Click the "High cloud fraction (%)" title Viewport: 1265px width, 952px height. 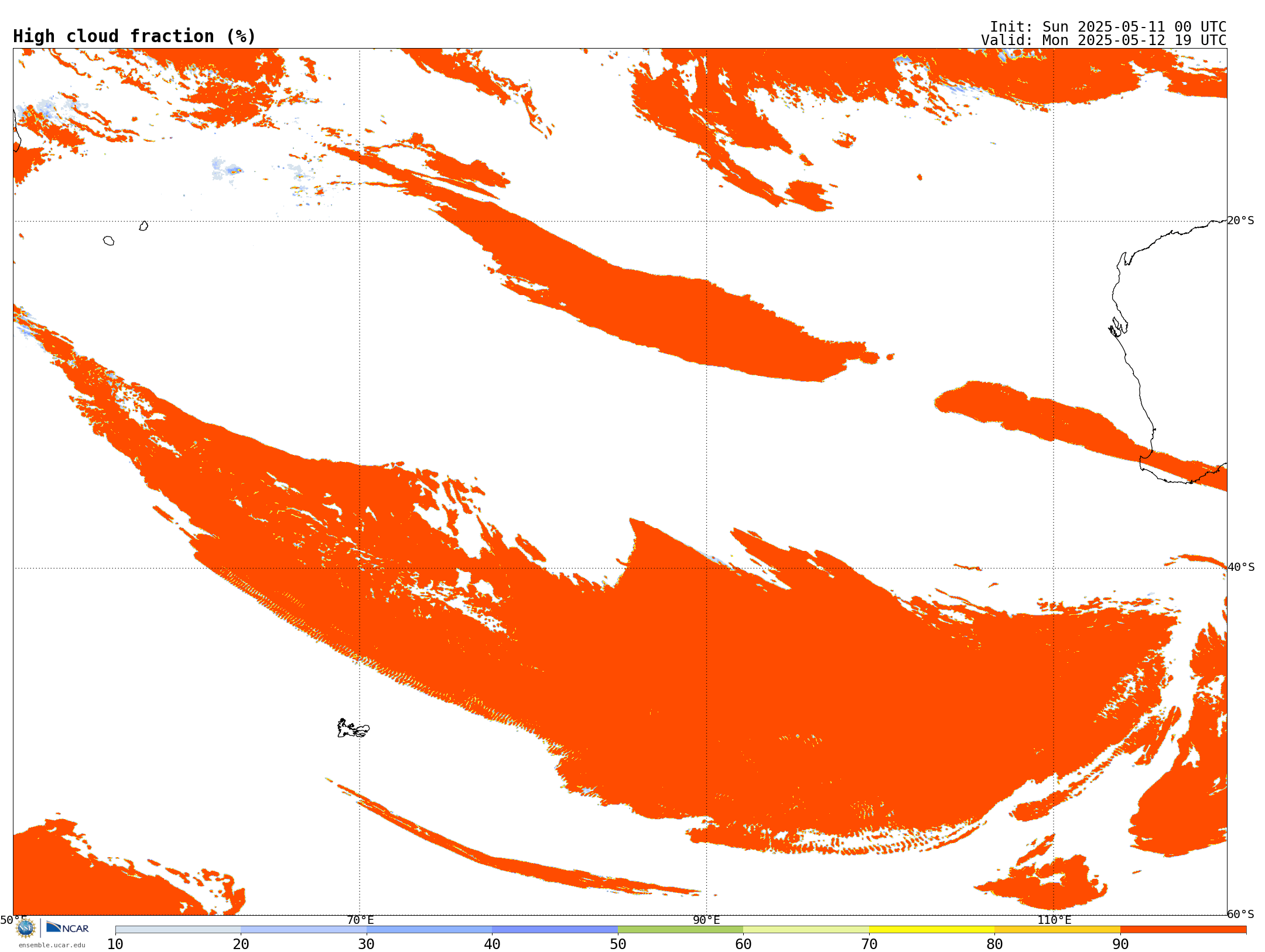[x=134, y=36]
